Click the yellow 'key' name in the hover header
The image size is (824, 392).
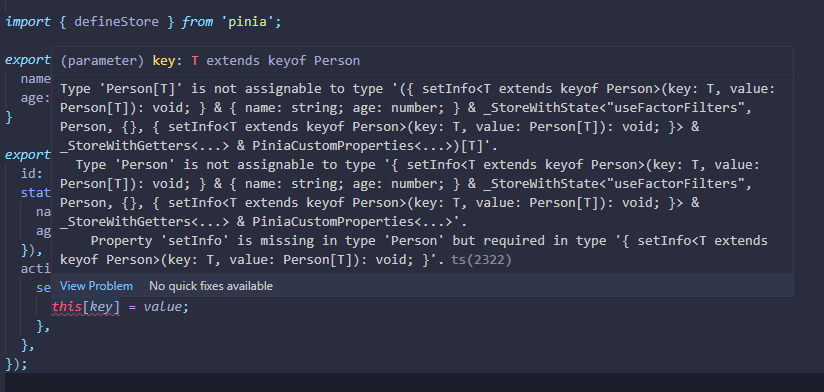(163, 61)
